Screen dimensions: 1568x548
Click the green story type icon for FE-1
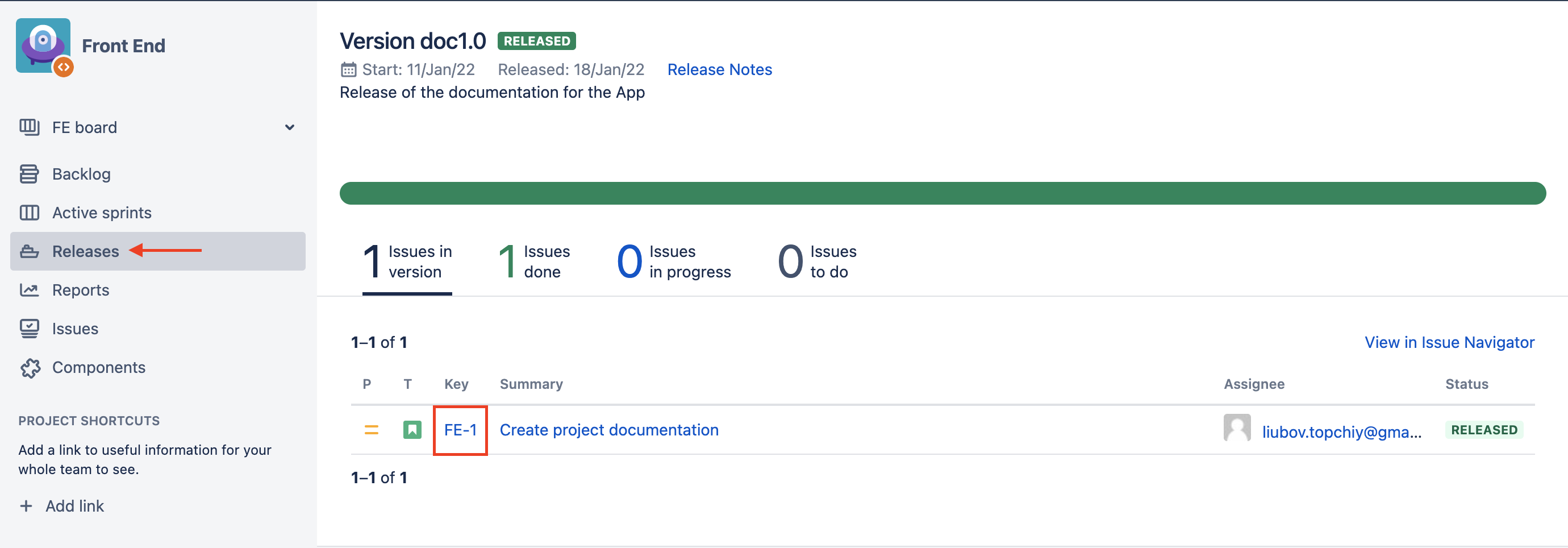tap(412, 430)
